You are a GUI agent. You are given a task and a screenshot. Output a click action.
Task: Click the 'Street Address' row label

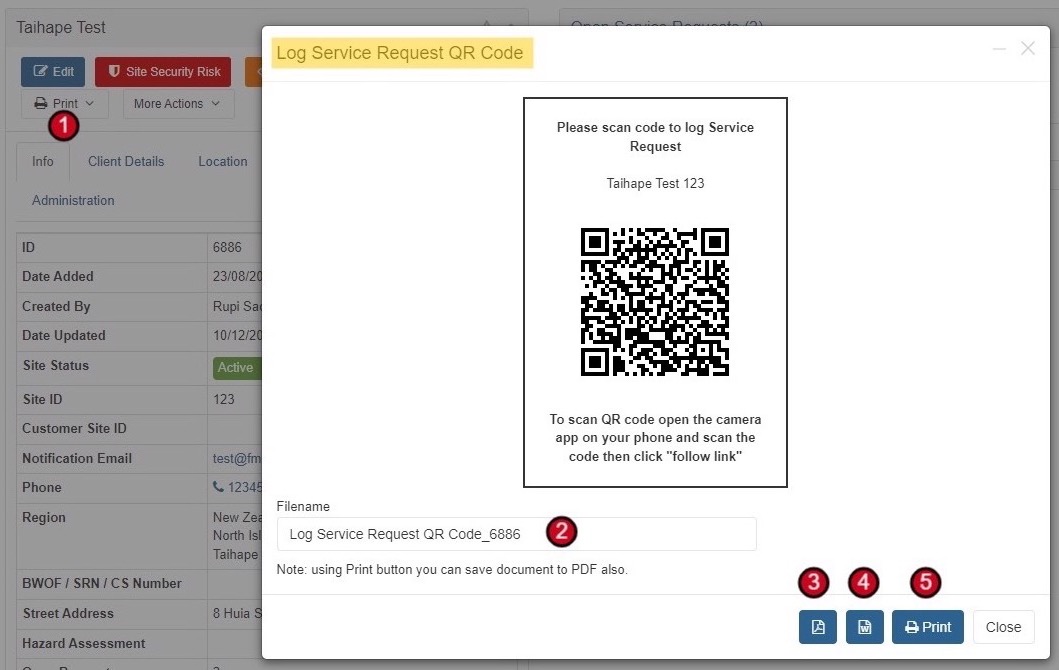point(68,613)
